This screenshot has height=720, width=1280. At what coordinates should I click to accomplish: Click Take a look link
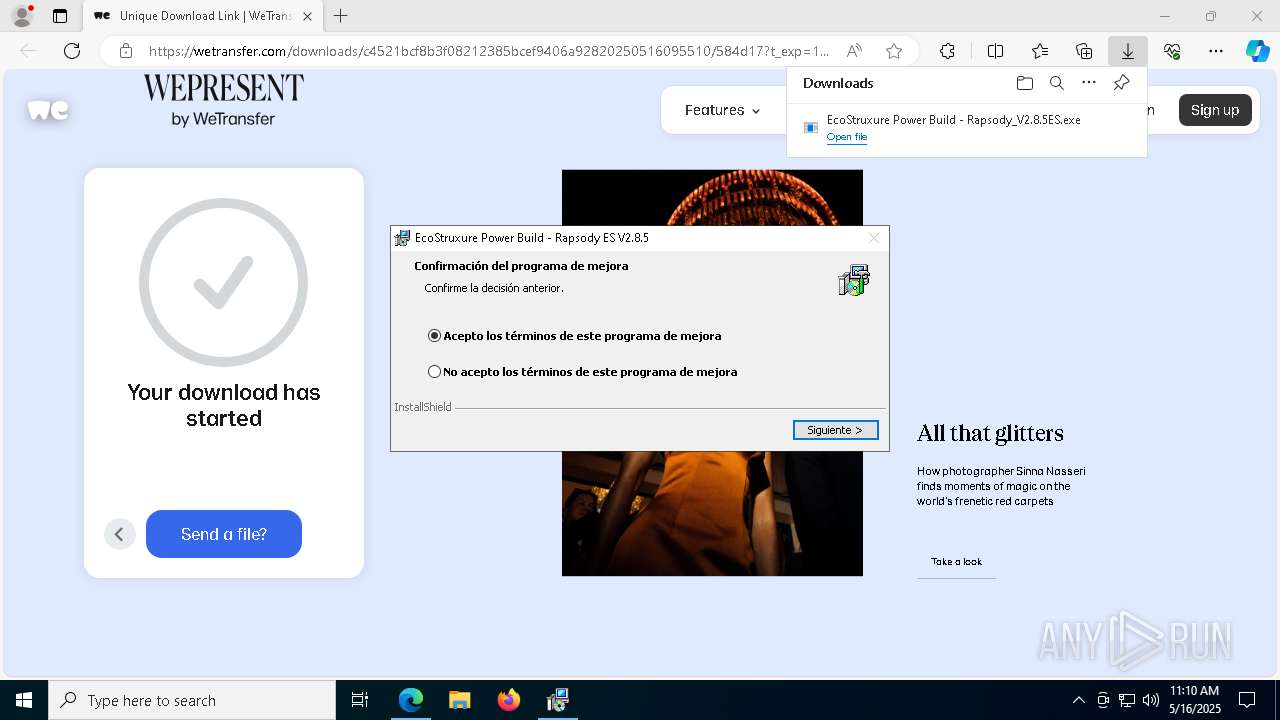click(x=956, y=562)
